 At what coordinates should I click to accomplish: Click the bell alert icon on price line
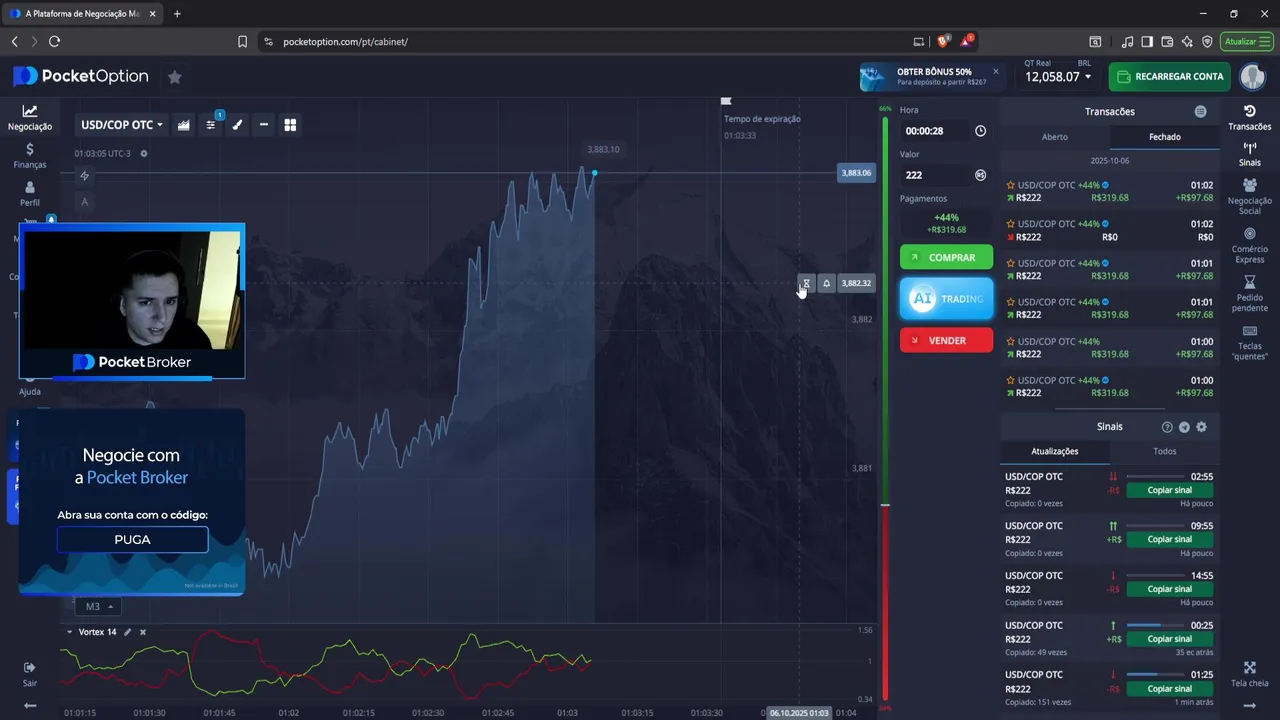[x=826, y=284]
